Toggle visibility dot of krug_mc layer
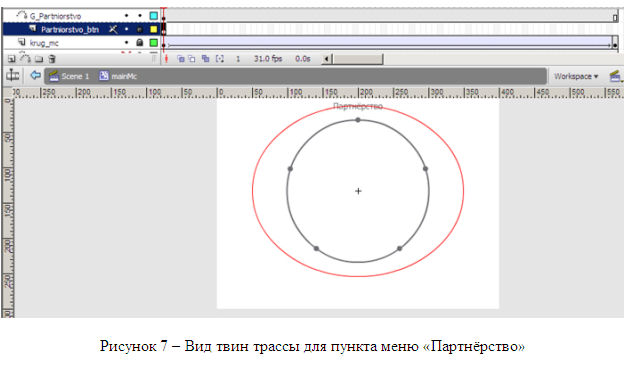 (x=127, y=42)
